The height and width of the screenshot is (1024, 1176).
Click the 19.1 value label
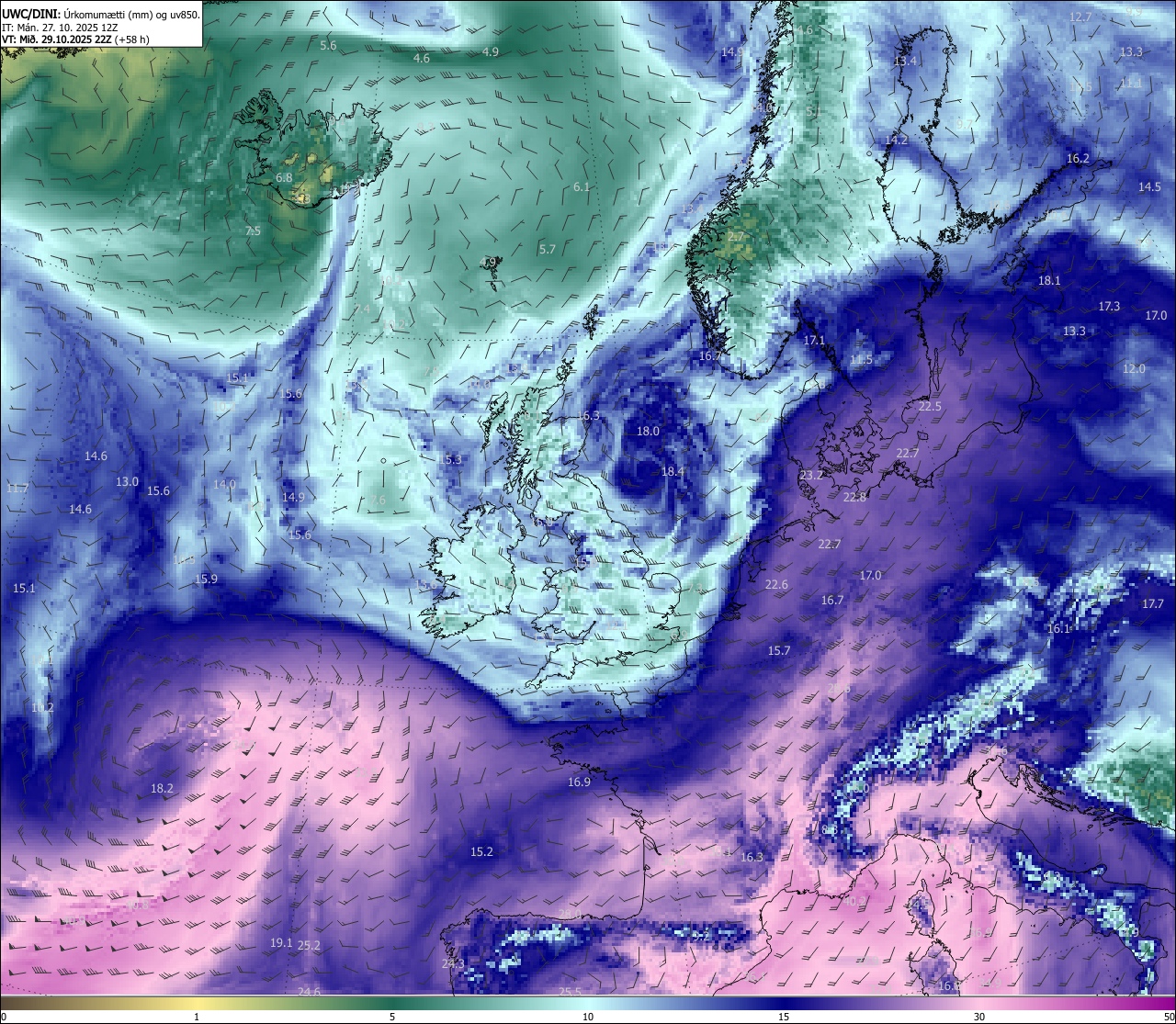(281, 943)
